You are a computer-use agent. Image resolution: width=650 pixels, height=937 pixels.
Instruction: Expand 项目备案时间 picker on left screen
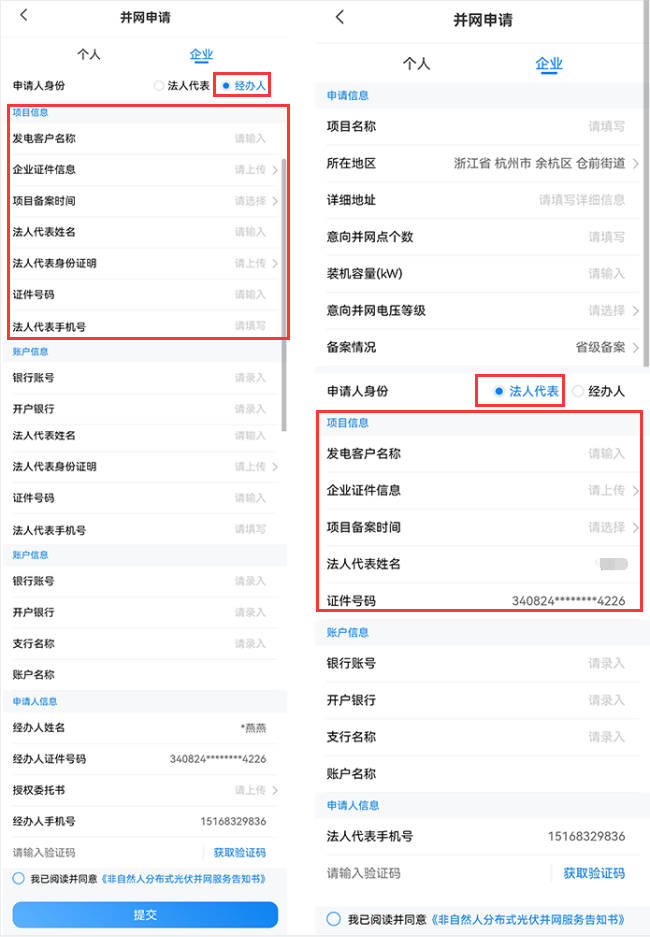pyautogui.click(x=275, y=201)
